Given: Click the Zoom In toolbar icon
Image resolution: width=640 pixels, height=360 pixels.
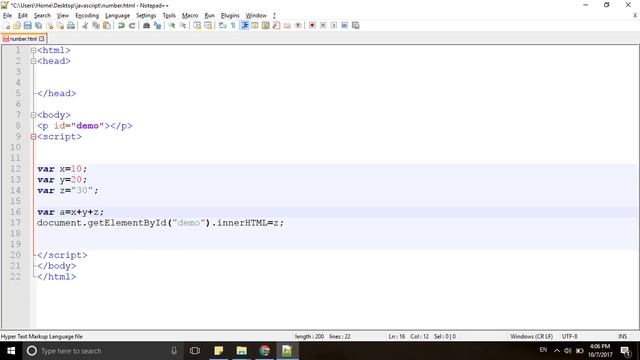Looking at the screenshot, I should (x=172, y=25).
